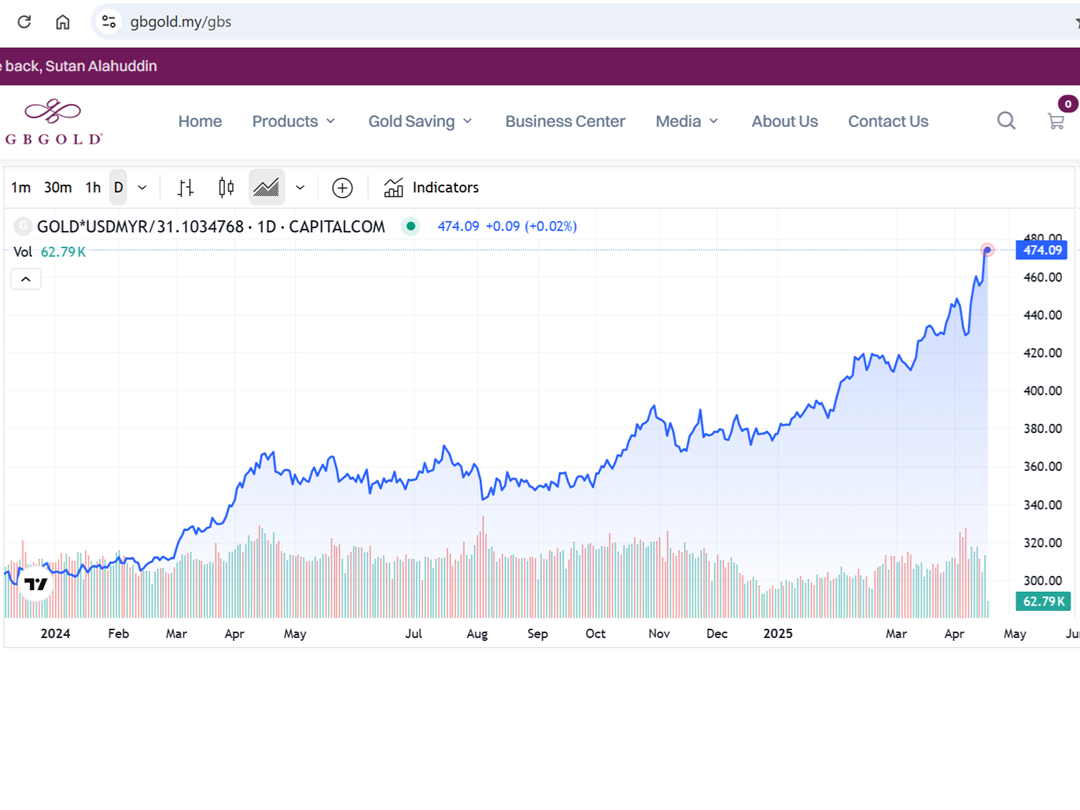Viewport: 1080px width, 810px height.
Task: Open the Products menu
Action: 293,121
